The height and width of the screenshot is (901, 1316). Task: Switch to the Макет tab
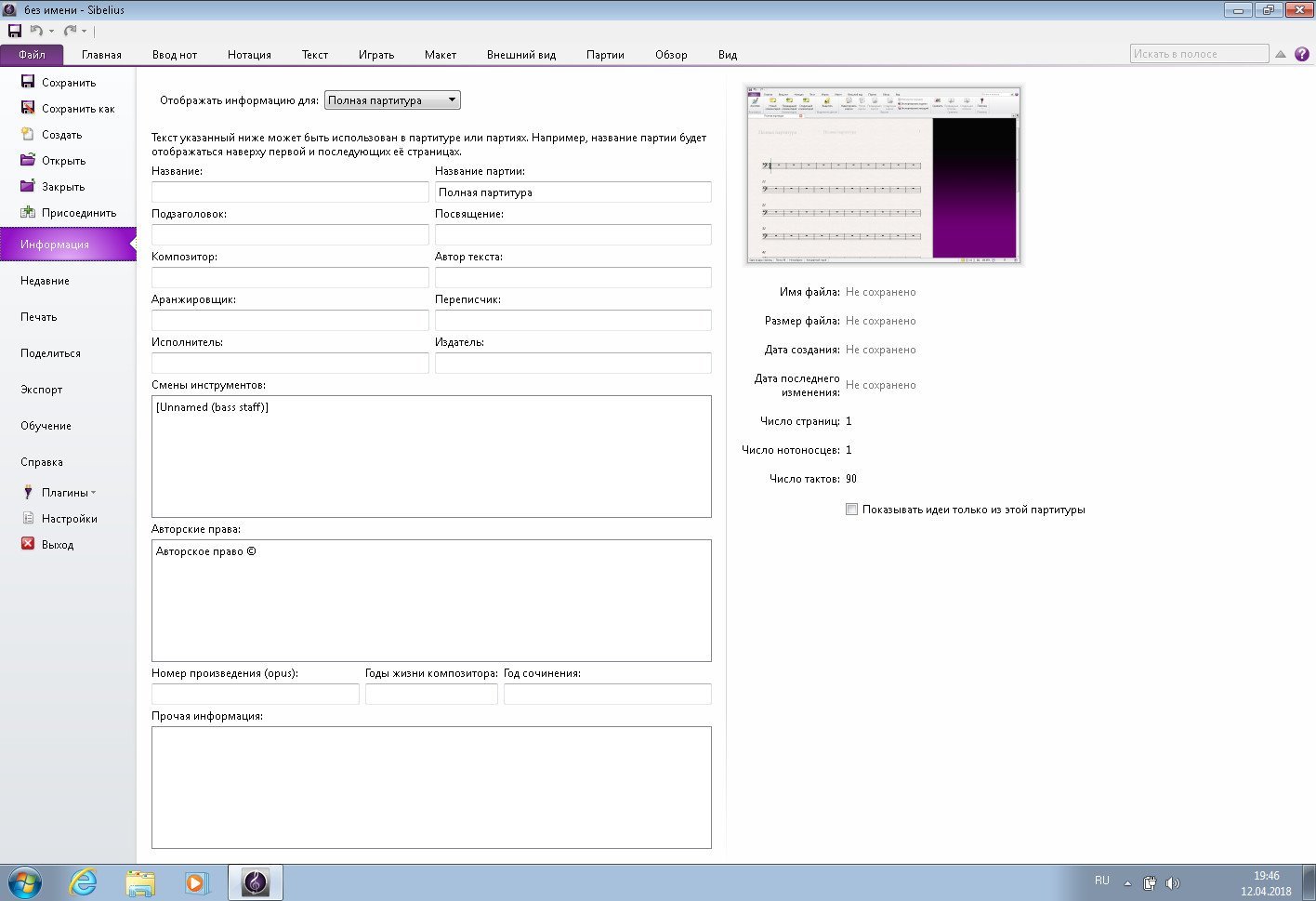441,54
